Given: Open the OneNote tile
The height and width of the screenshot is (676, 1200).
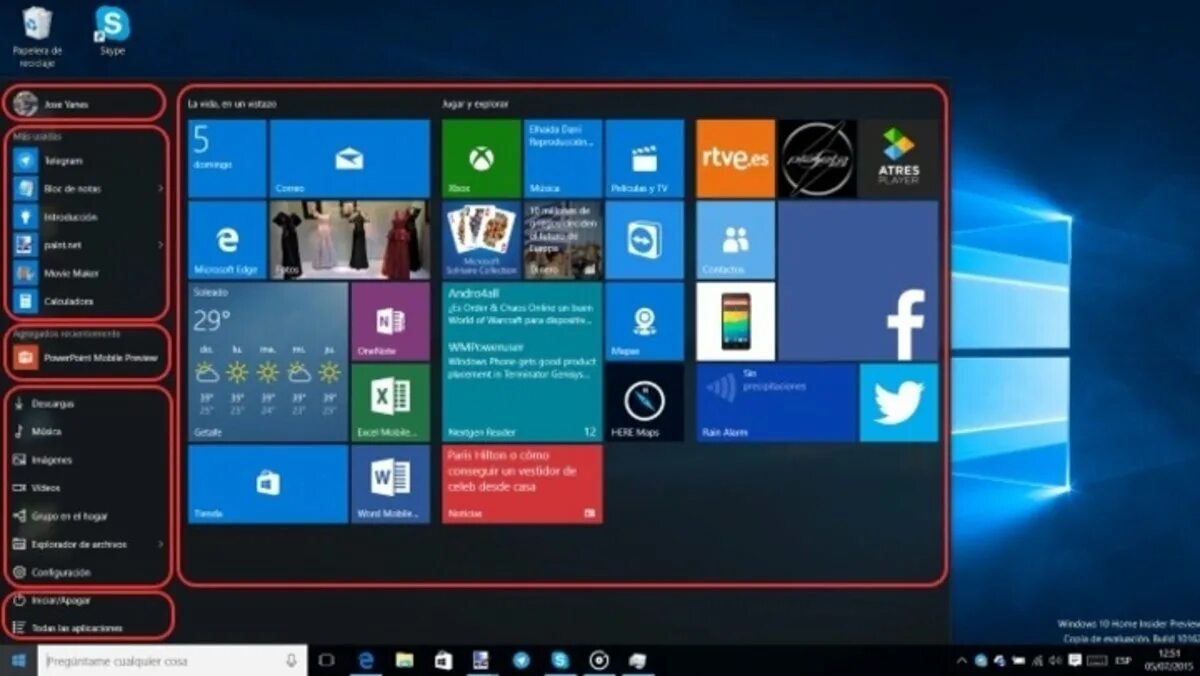Looking at the screenshot, I should (390, 321).
